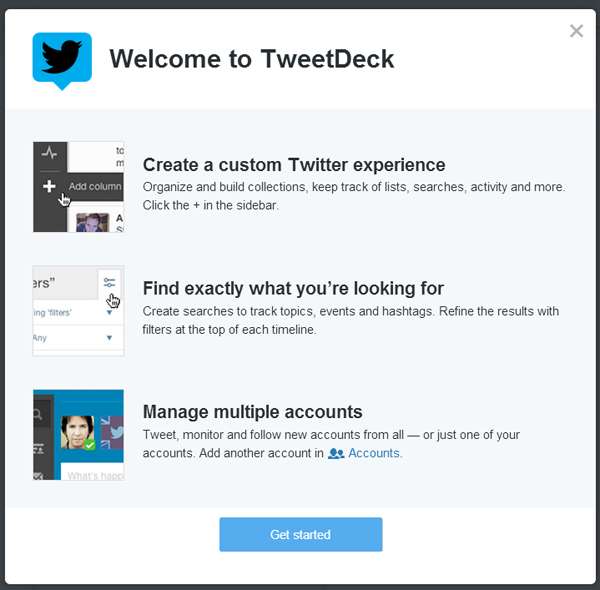Viewport: 600px width, 590px height.
Task: Click the "Manage multiple accounts" heading
Action: click(252, 412)
